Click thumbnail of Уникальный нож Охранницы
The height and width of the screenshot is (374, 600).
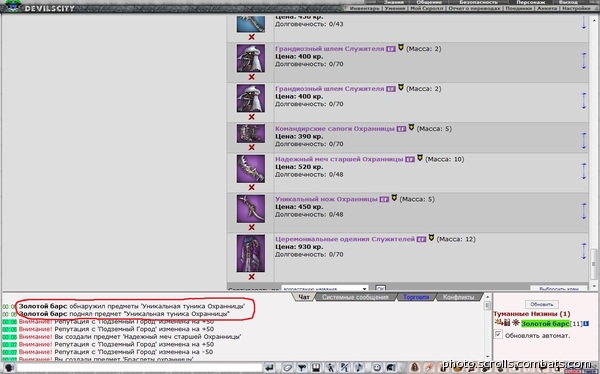pos(251,209)
